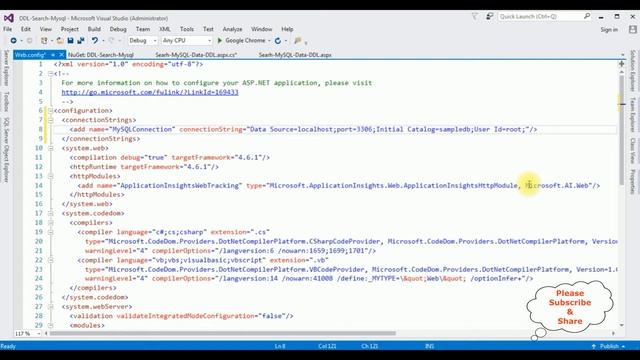Open the Any CPU platform dropdown

point(187,40)
